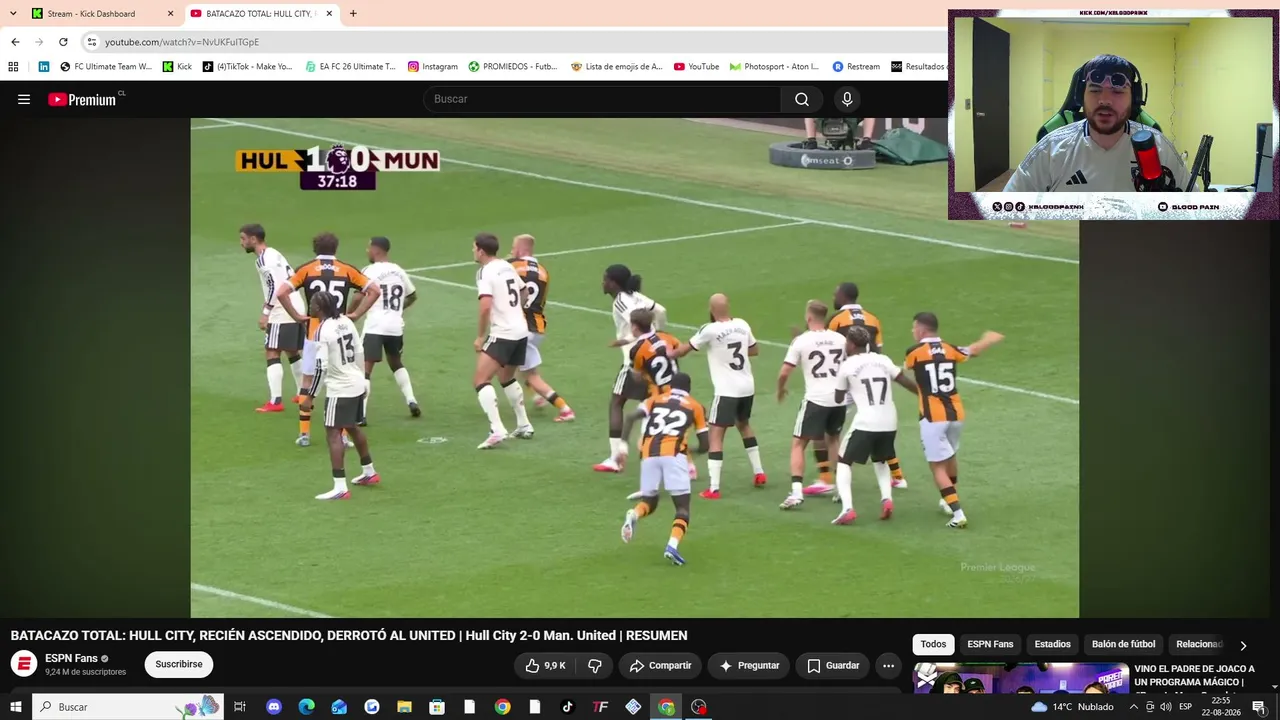Go back in the browser
This screenshot has height=720, width=1280.
click(15, 42)
